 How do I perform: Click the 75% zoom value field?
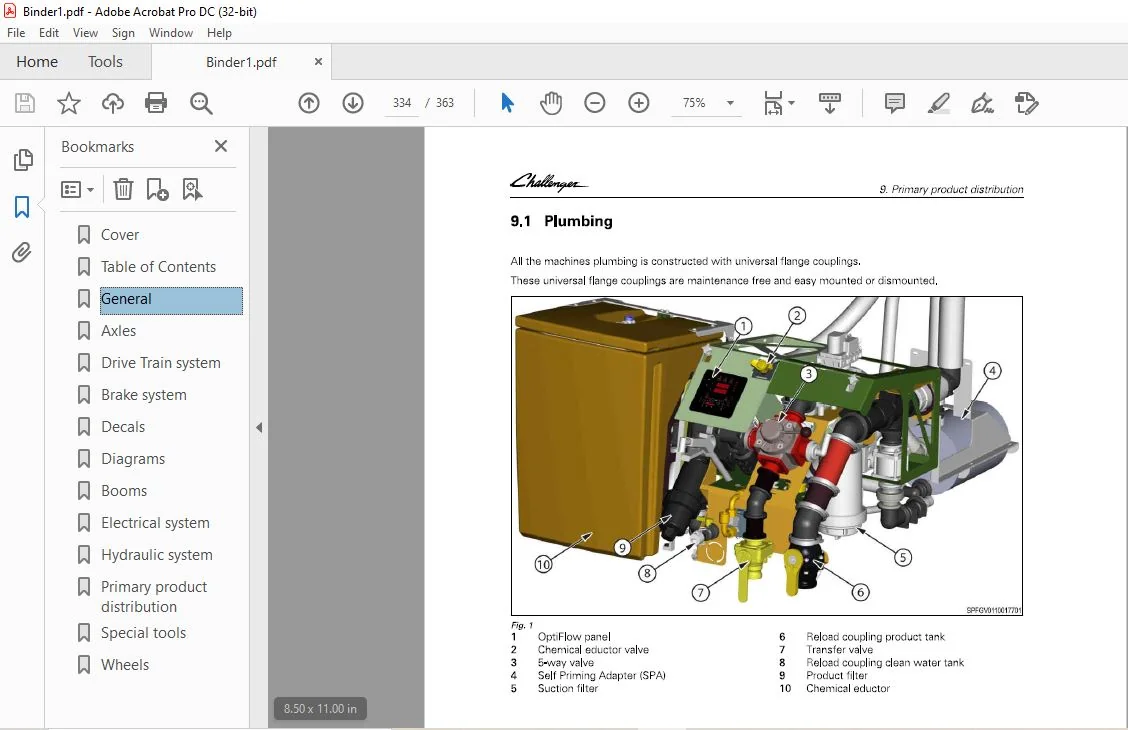click(x=694, y=103)
